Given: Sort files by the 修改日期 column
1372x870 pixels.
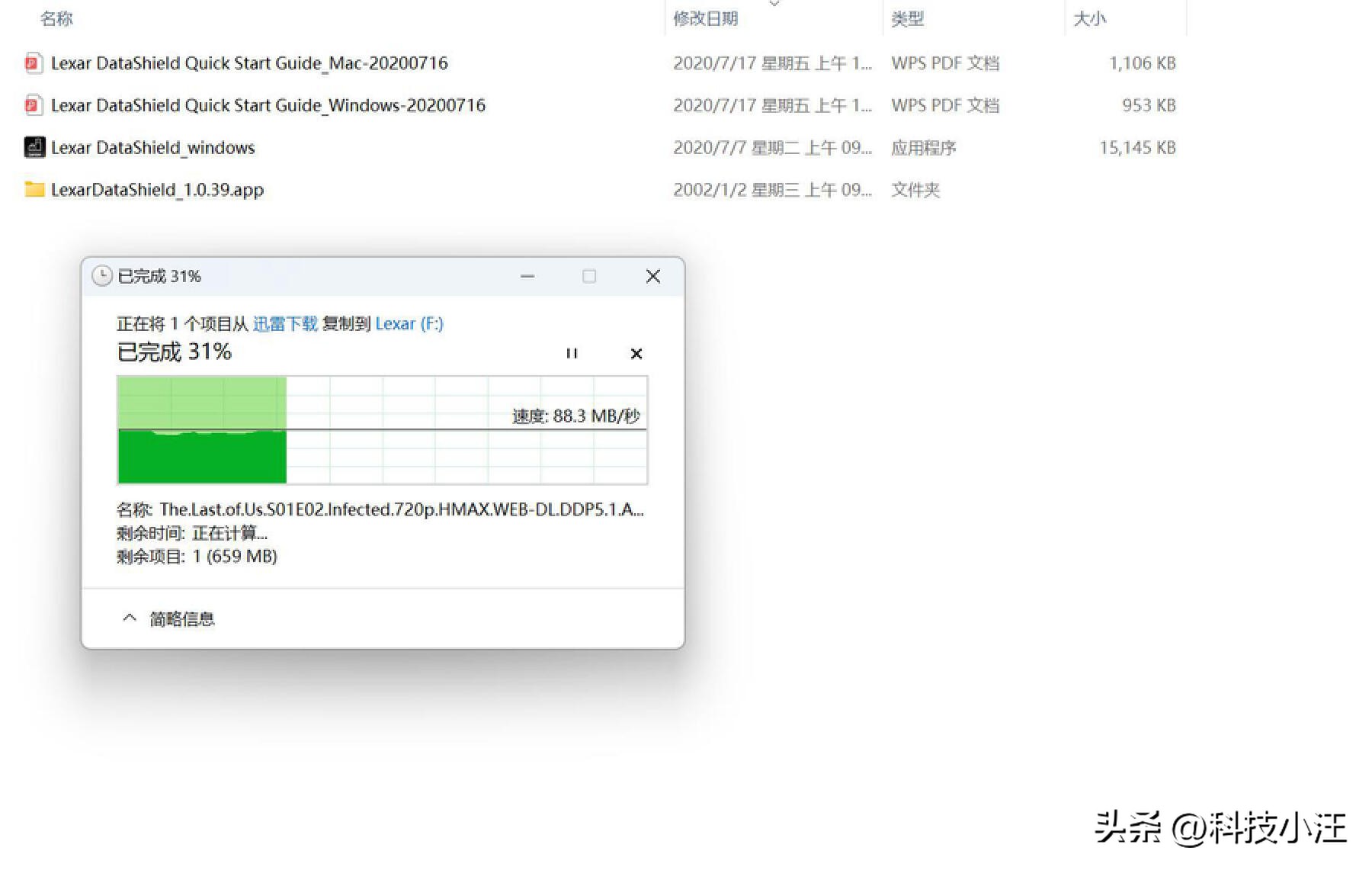Looking at the screenshot, I should [705, 18].
